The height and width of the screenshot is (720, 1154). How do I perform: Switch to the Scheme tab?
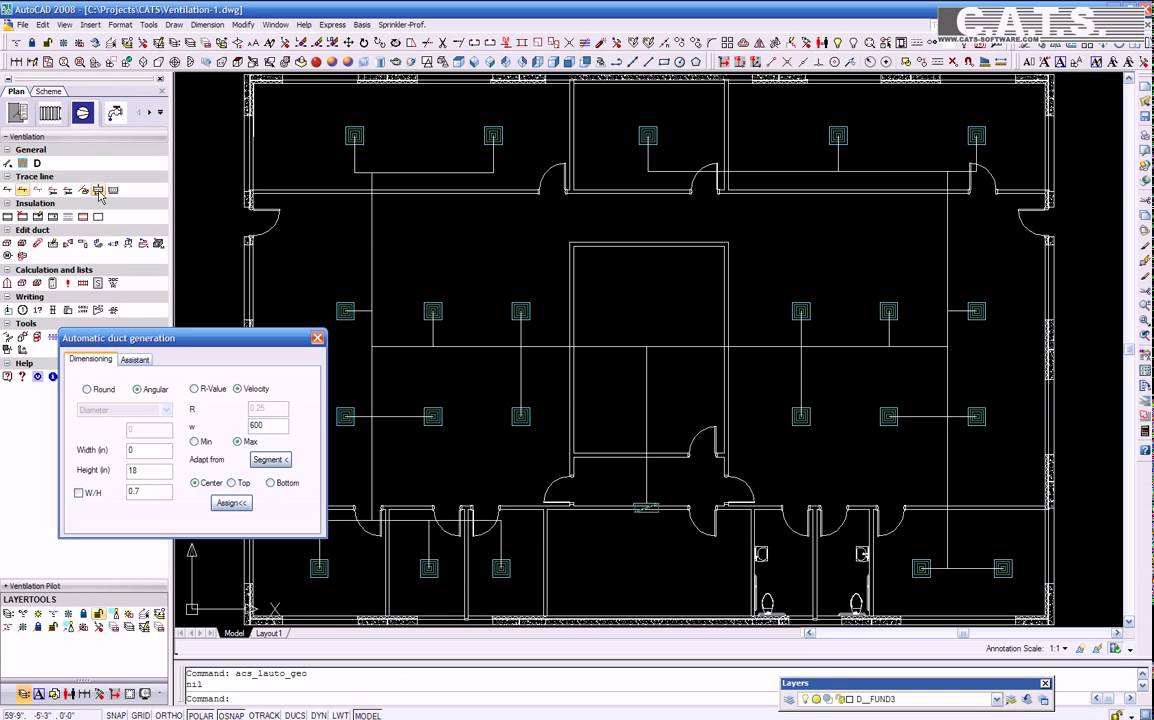coord(49,91)
